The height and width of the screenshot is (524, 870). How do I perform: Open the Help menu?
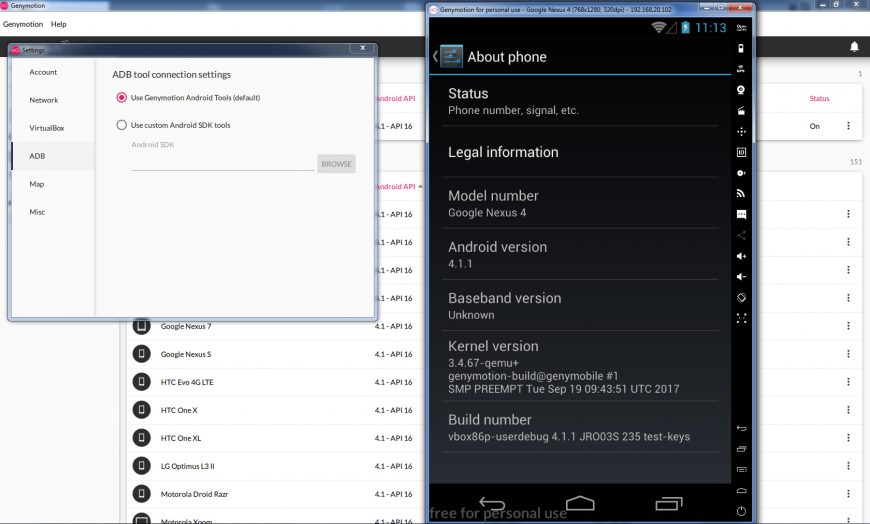[x=59, y=23]
